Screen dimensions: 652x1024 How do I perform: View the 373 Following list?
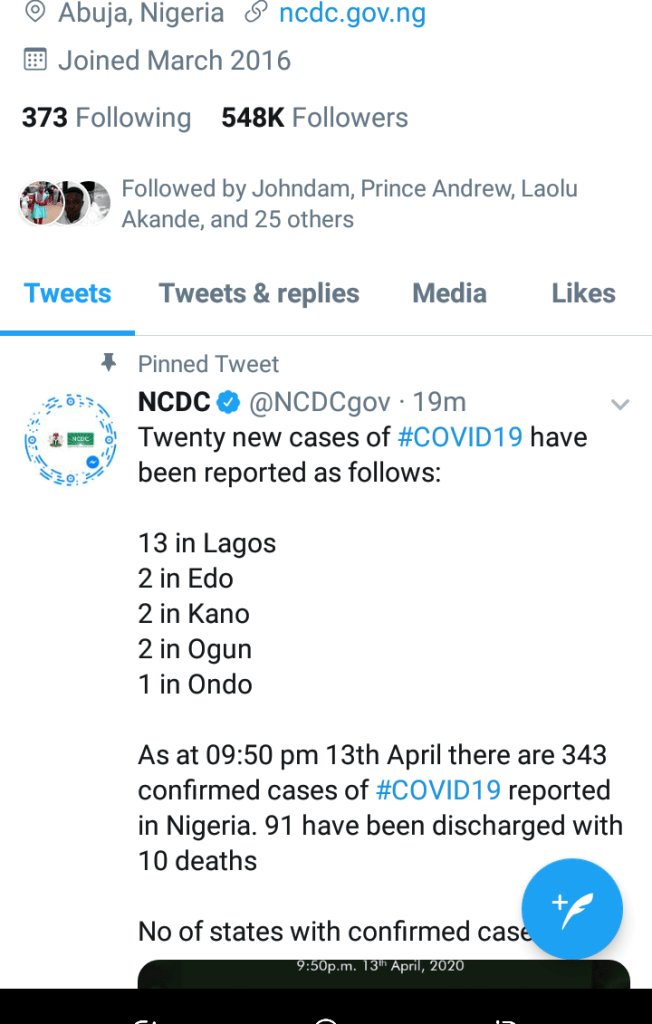106,117
